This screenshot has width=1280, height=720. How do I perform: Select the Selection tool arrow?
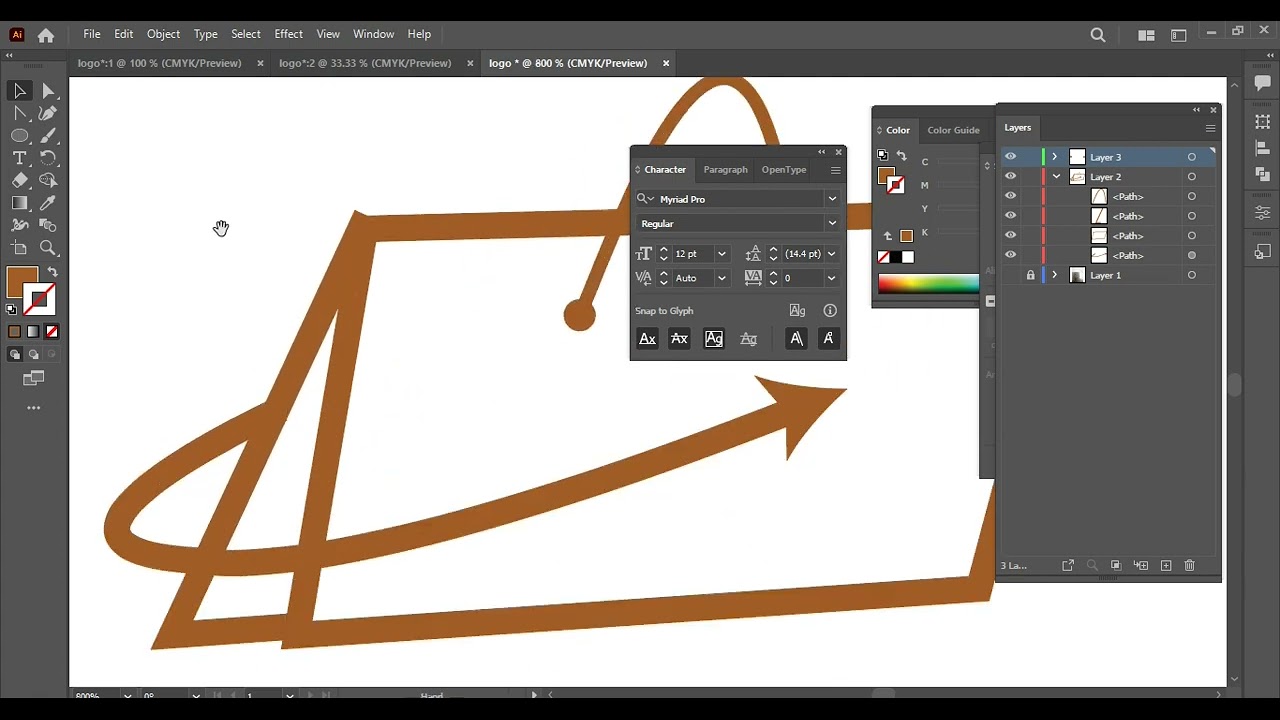coord(19,91)
